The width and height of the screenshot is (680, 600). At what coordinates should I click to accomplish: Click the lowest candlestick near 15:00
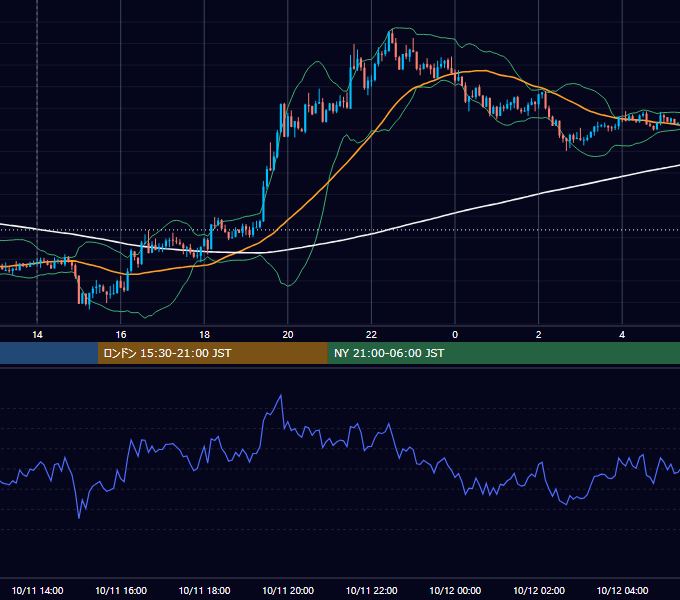tap(89, 301)
